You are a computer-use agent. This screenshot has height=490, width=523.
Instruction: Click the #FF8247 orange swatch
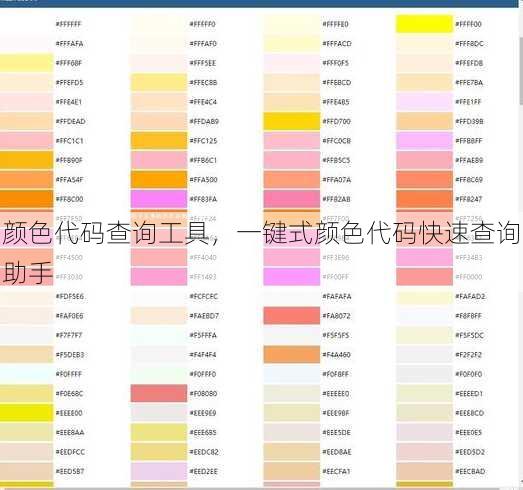point(424,199)
